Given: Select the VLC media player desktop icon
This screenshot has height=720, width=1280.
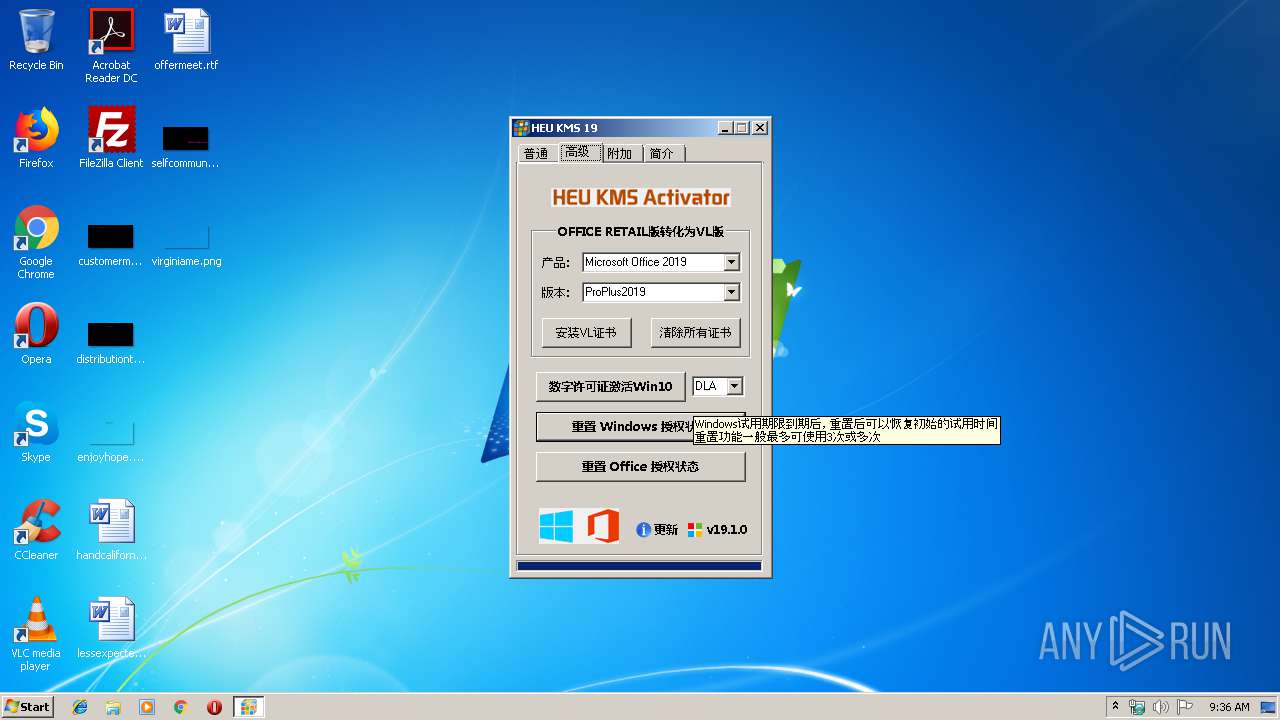Looking at the screenshot, I should coord(36,634).
